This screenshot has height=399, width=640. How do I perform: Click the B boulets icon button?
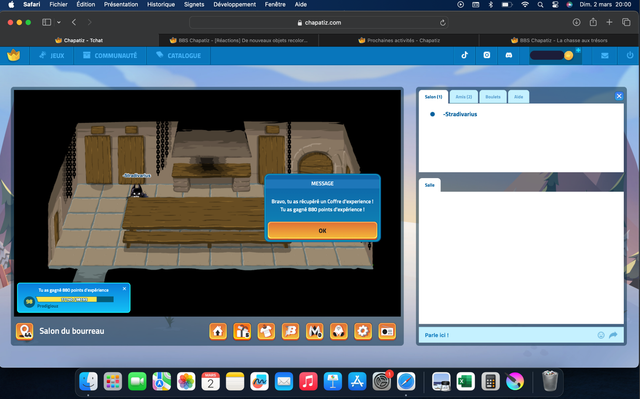(x=291, y=331)
